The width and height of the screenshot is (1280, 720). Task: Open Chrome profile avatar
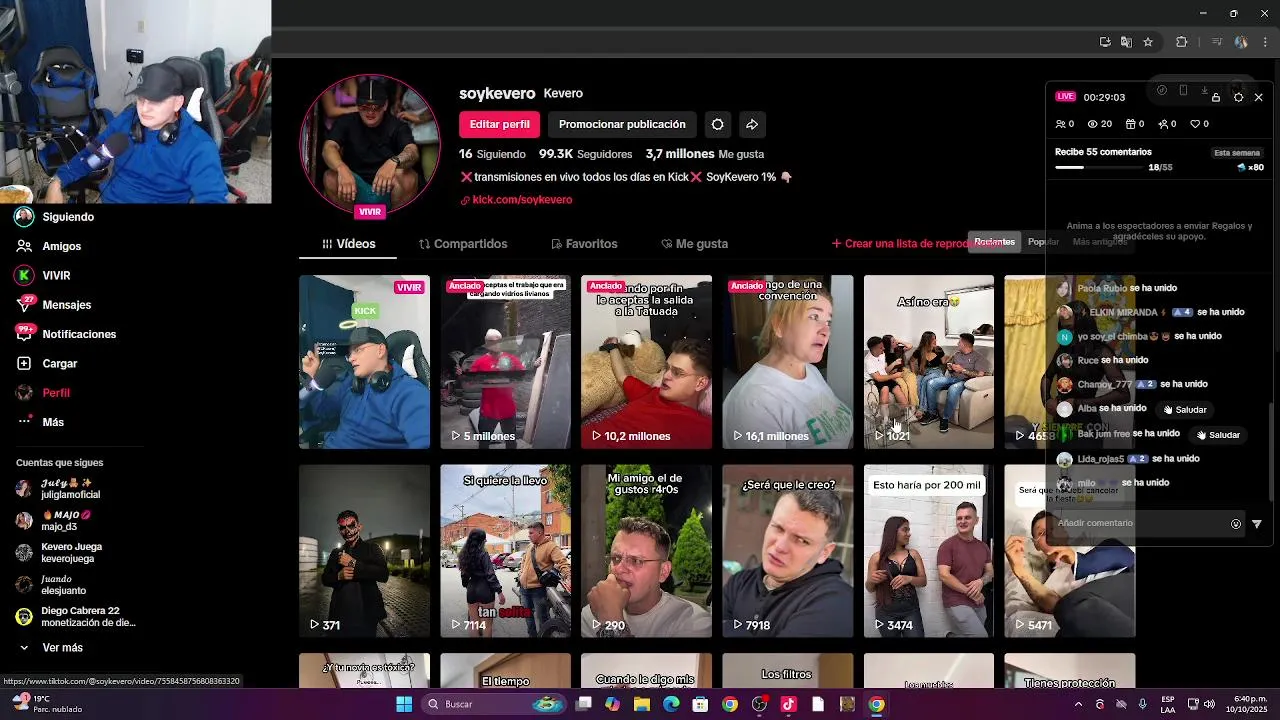(x=1241, y=42)
